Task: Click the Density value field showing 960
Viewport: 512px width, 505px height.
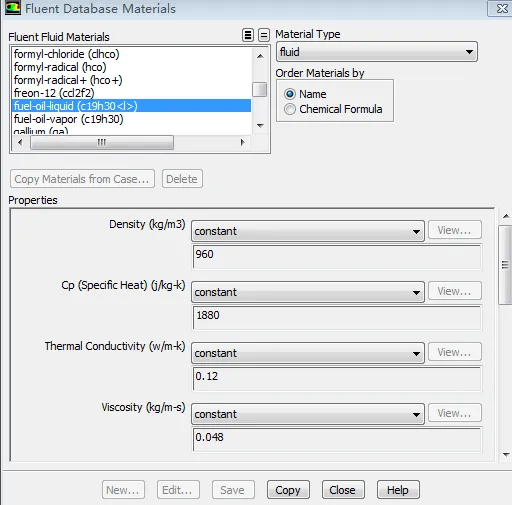Action: coord(337,257)
